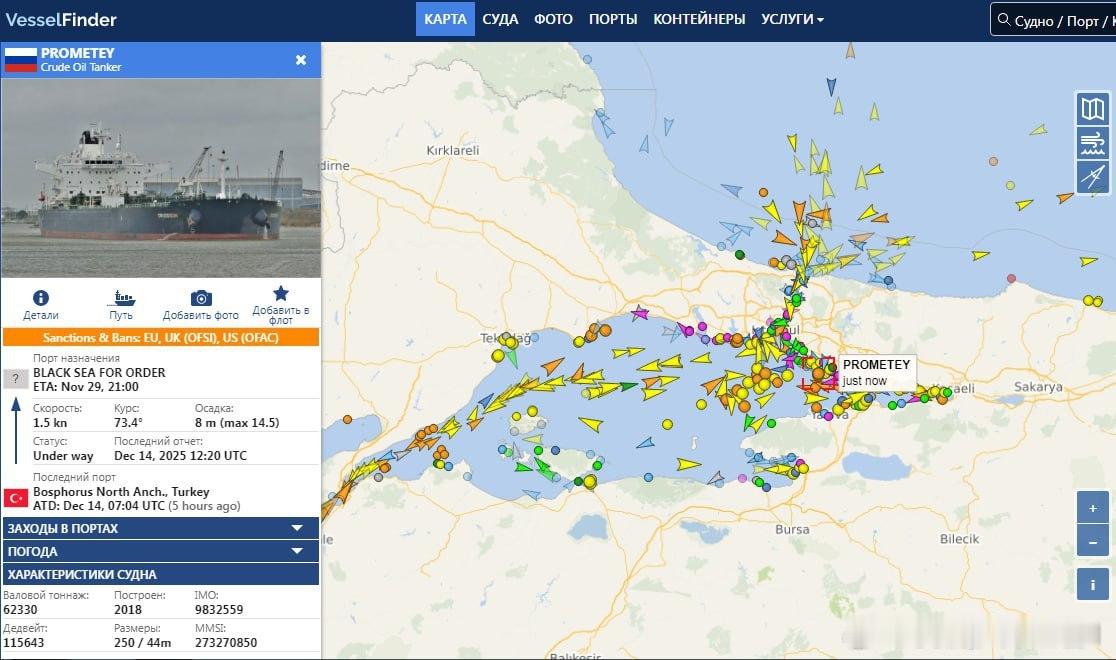Viewport: 1116px width, 660px height.
Task: Select the КАРТА tab
Action: point(446,19)
